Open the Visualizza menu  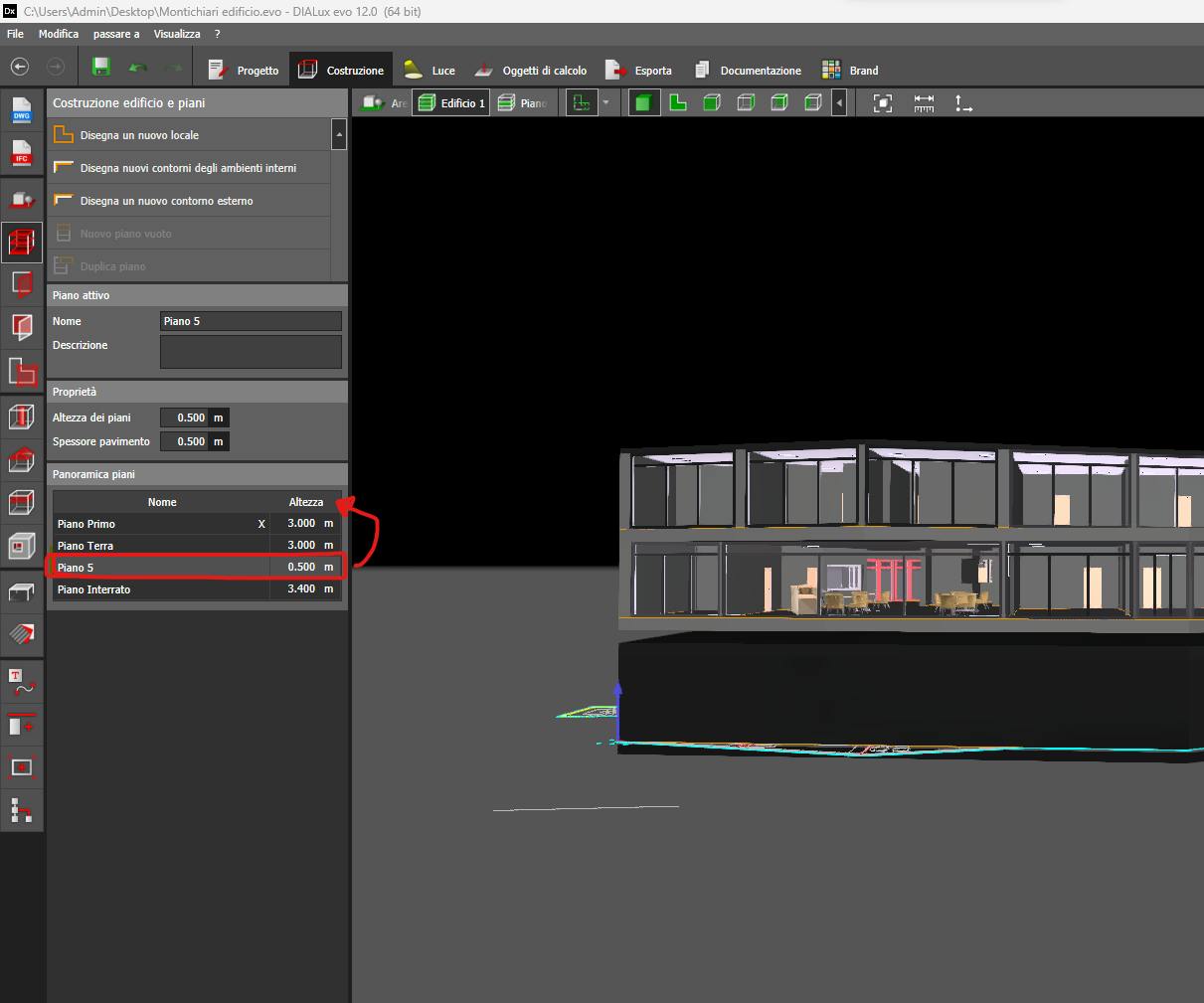[177, 34]
